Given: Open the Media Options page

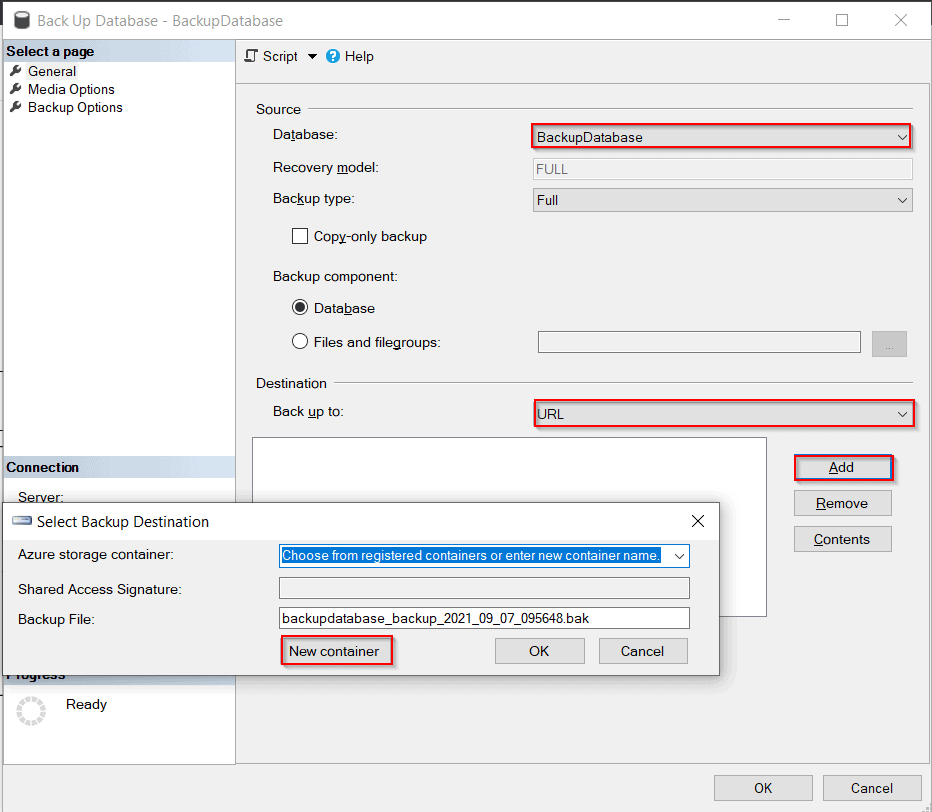Looking at the screenshot, I should pos(70,89).
